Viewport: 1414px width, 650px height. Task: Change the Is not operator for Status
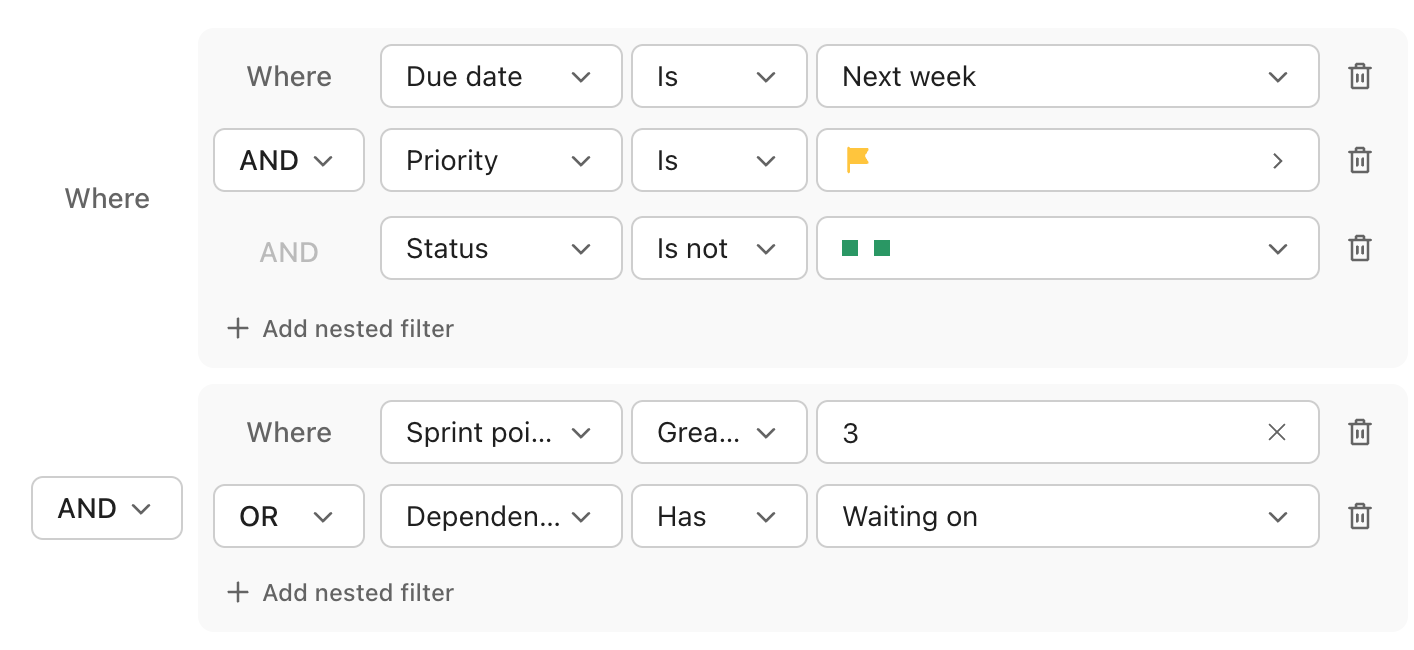pos(718,249)
